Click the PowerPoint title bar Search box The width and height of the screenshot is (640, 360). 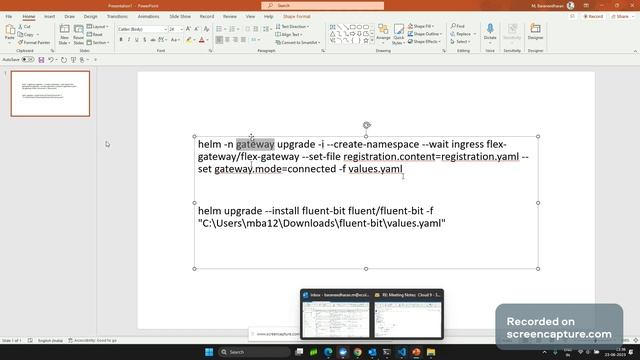click(x=322, y=5)
